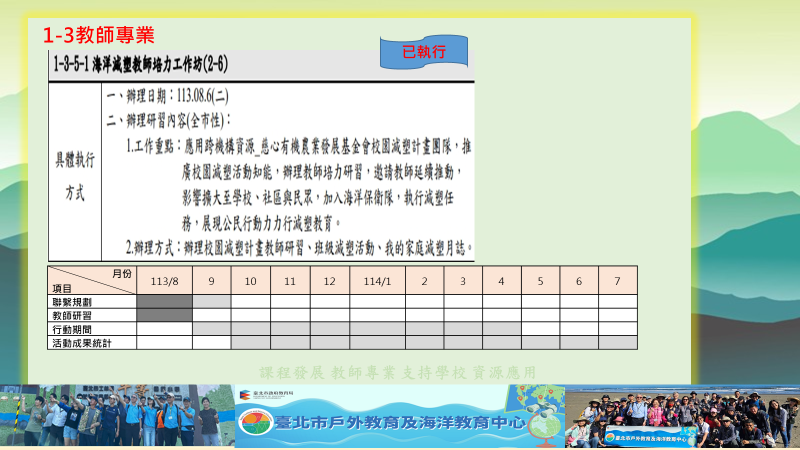The height and width of the screenshot is (450, 800).
Task: Click the 臺北市戶外教育及海洋教育中心 banner title
Action: 401,423
